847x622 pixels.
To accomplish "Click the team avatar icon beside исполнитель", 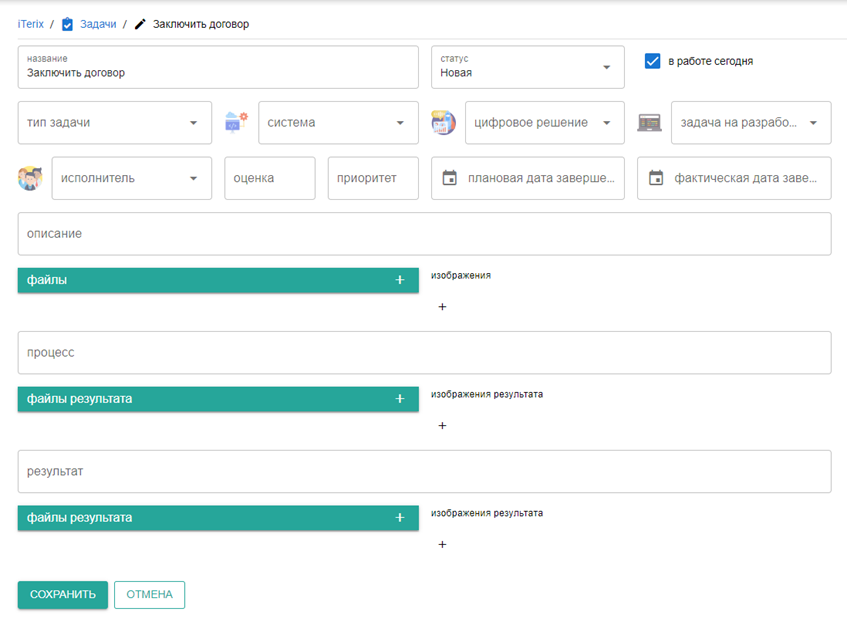I will (x=30, y=178).
